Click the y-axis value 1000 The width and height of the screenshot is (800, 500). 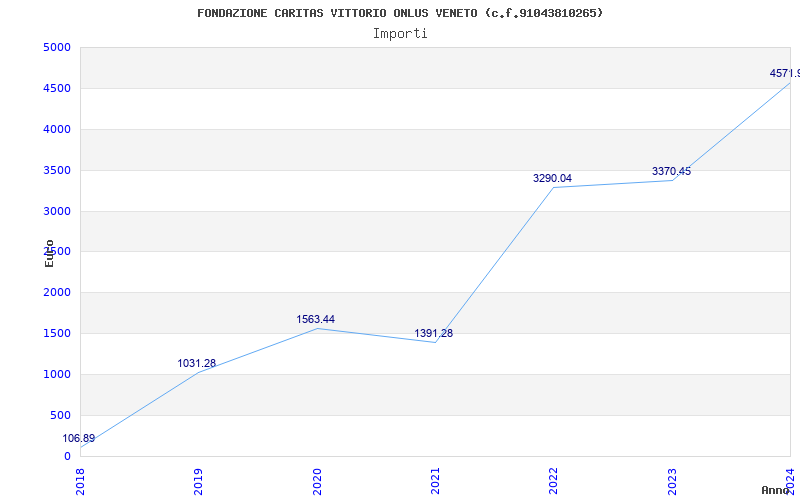pyautogui.click(x=57, y=374)
